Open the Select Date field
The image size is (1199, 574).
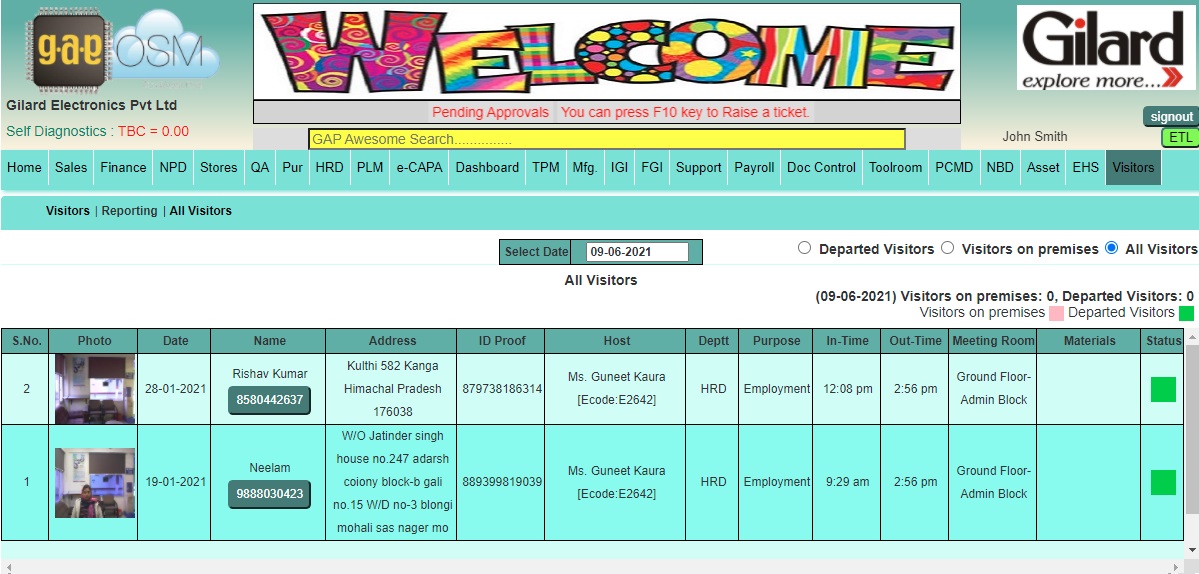[637, 252]
